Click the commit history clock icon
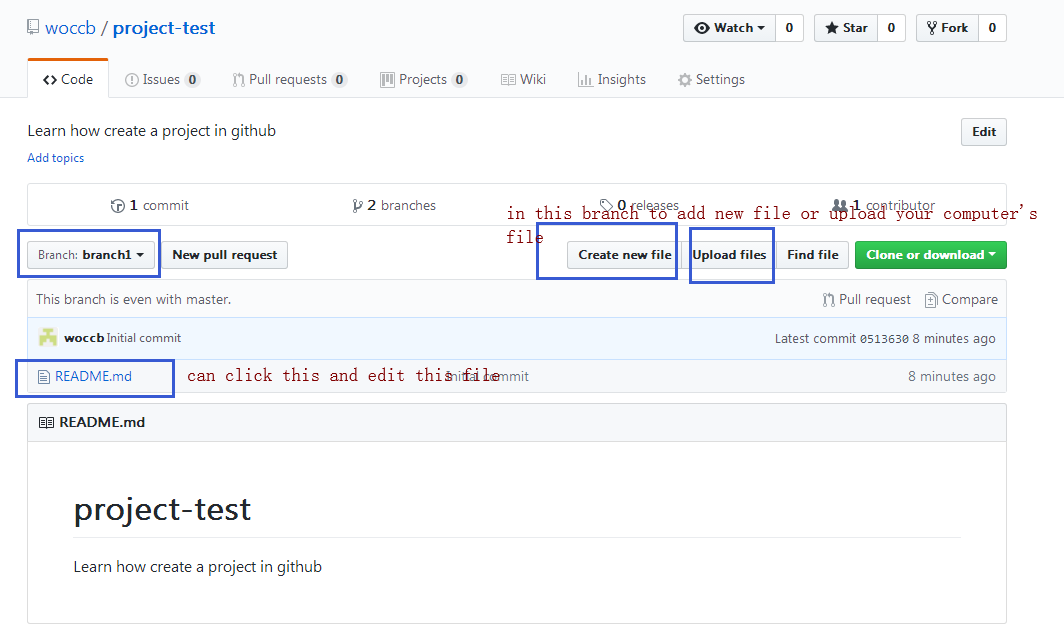 coord(117,206)
